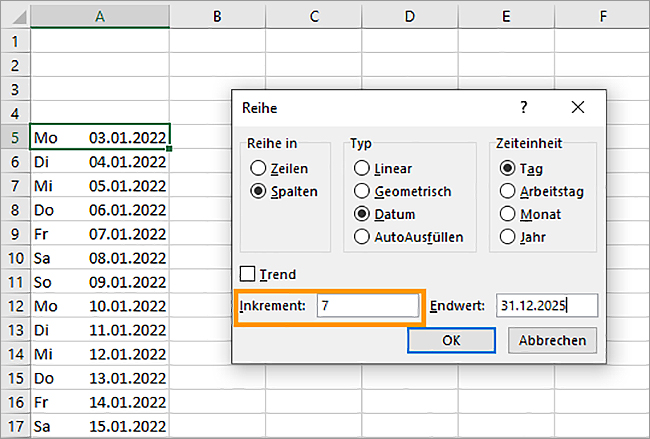The image size is (650, 439).
Task: Choose the Linear series type
Action: (361, 169)
